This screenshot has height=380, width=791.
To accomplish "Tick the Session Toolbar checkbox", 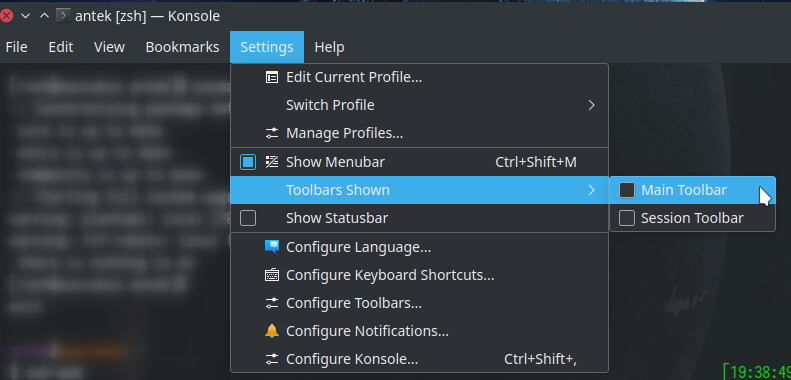I will click(627, 218).
